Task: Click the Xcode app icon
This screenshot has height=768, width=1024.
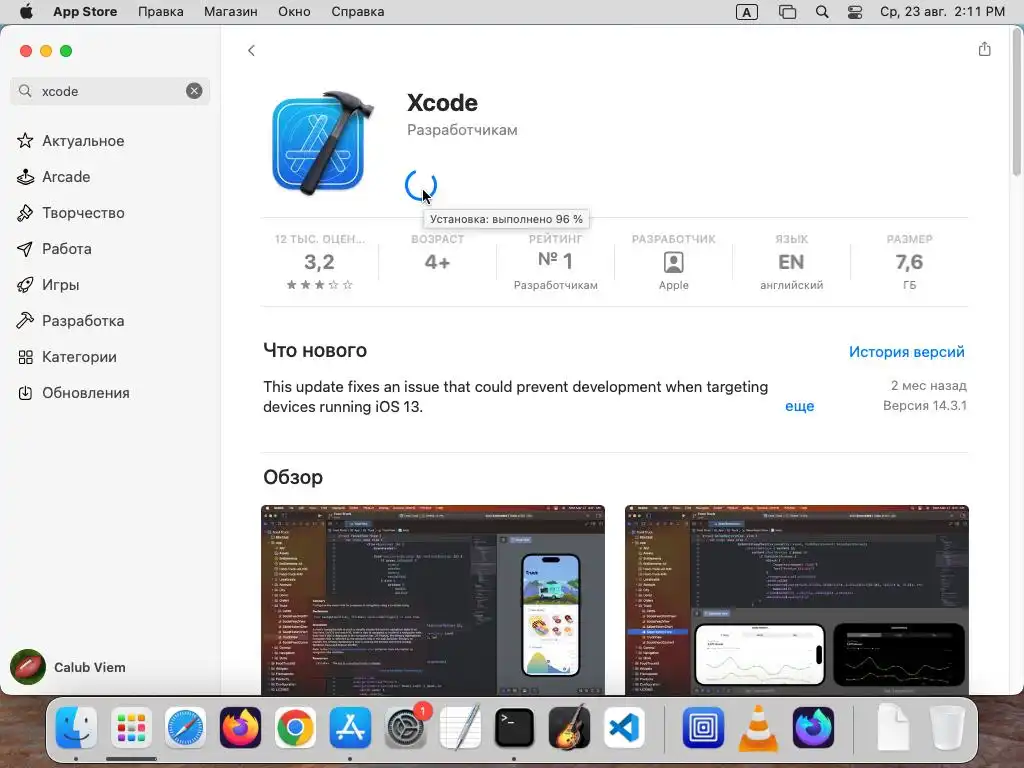Action: point(322,143)
